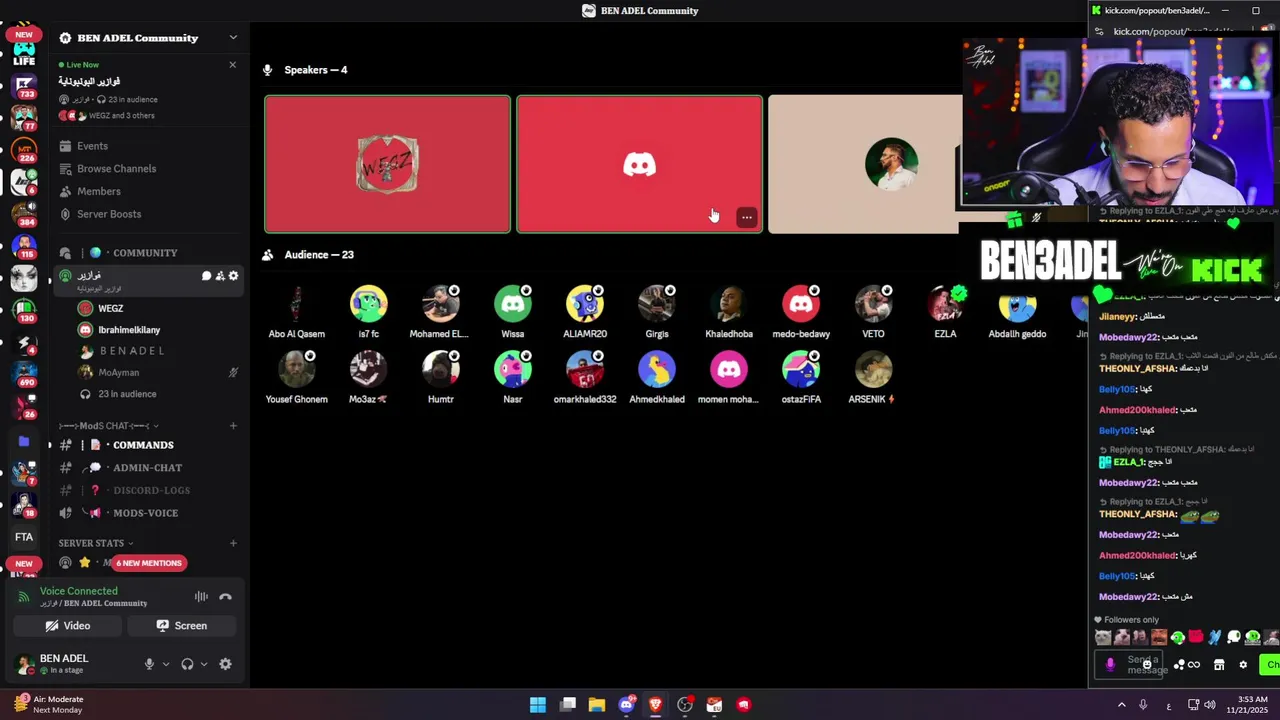Select the third speaker tile with the man's photo

(x=865, y=164)
